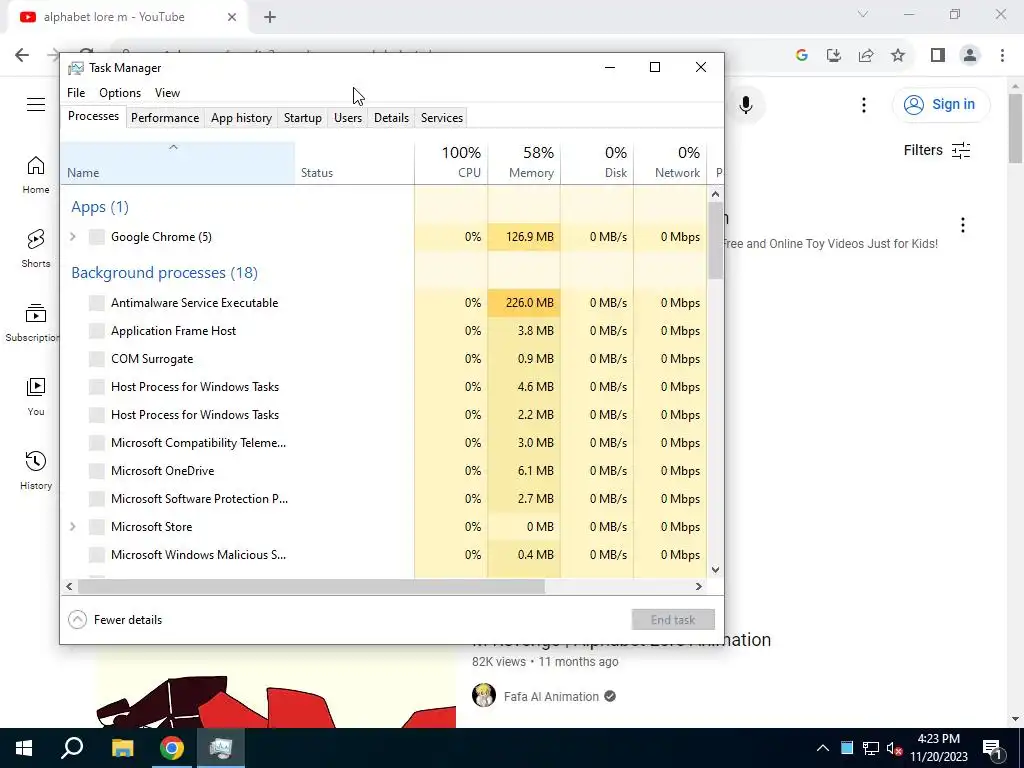Close the alphabet lore m YouTube tab
The width and height of the screenshot is (1024, 768).
pyautogui.click(x=232, y=17)
